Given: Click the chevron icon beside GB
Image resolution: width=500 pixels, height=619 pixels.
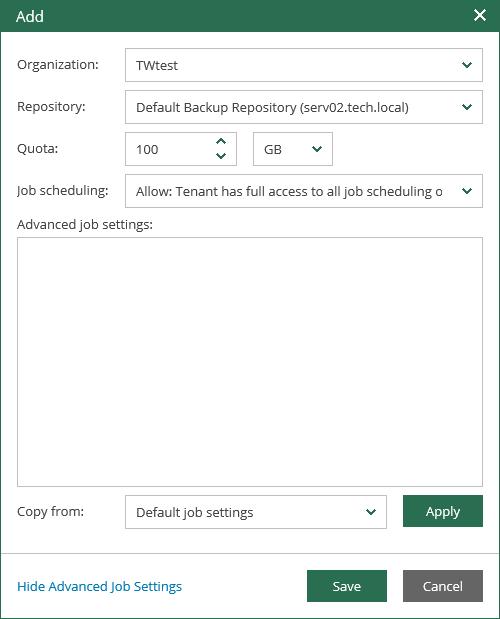Looking at the screenshot, I should (x=317, y=149).
